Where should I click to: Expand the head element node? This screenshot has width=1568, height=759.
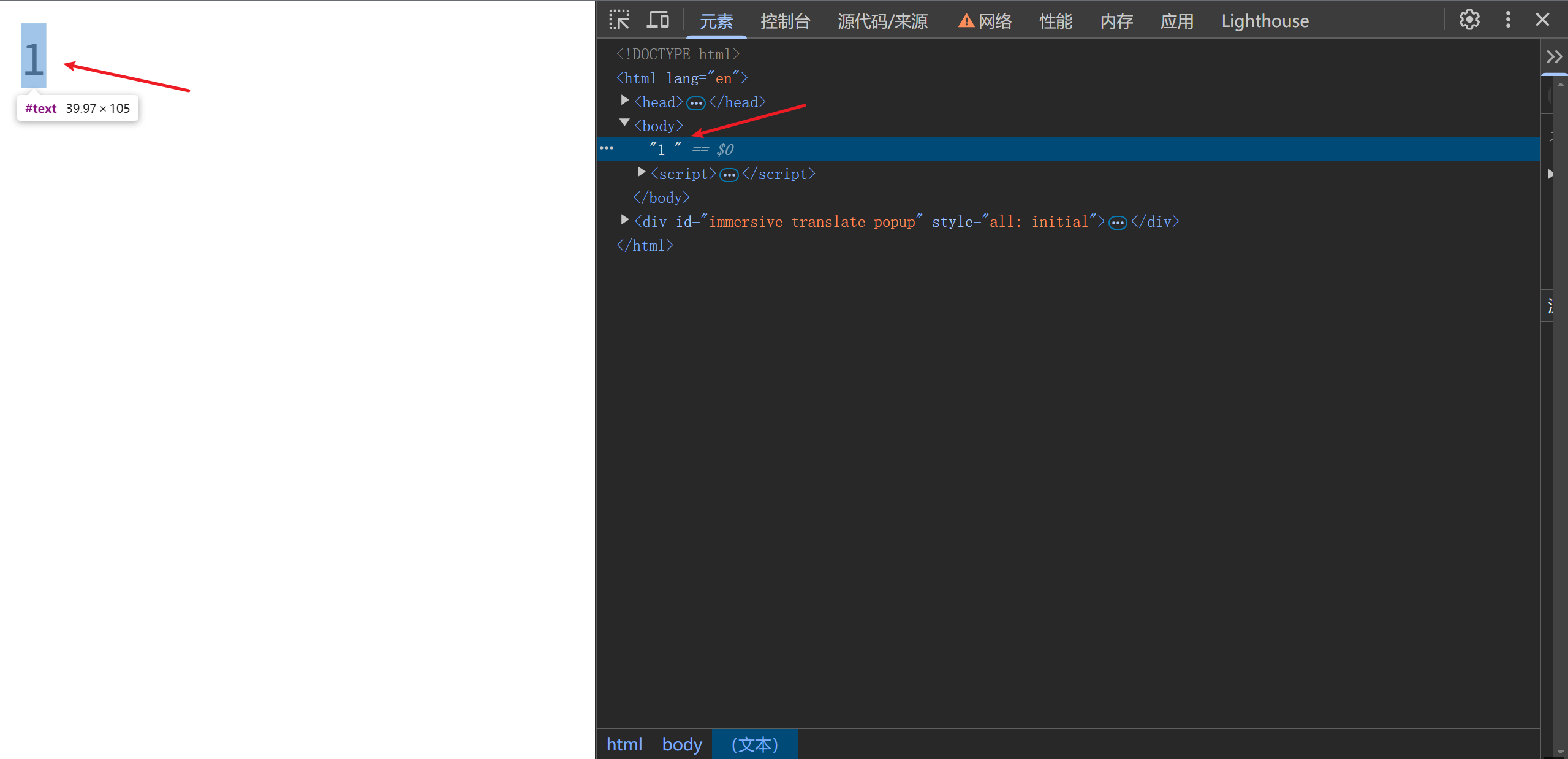coord(624,101)
